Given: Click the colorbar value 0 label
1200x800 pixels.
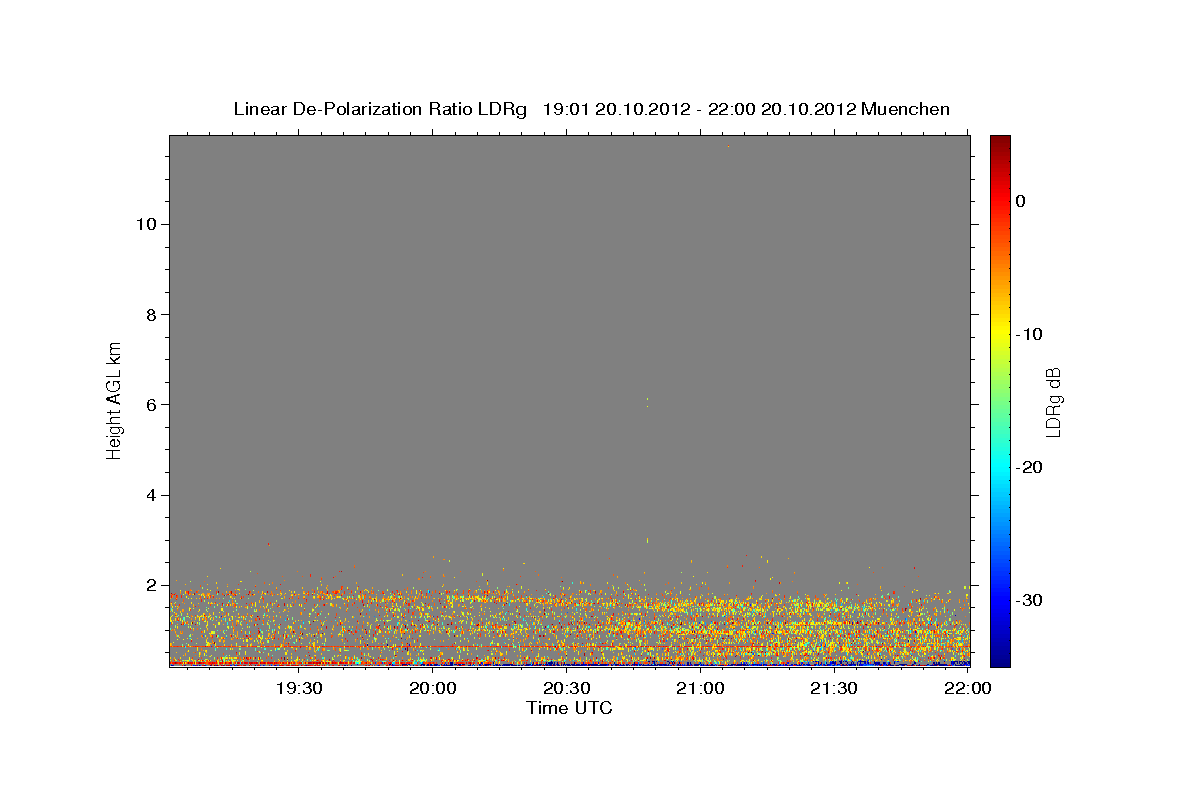Looking at the screenshot, I should click(1021, 201).
